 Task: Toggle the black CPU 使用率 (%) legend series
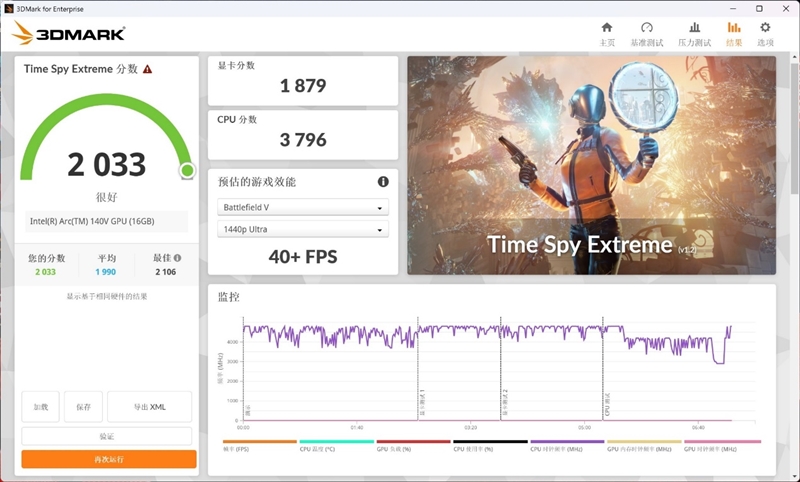click(x=490, y=445)
